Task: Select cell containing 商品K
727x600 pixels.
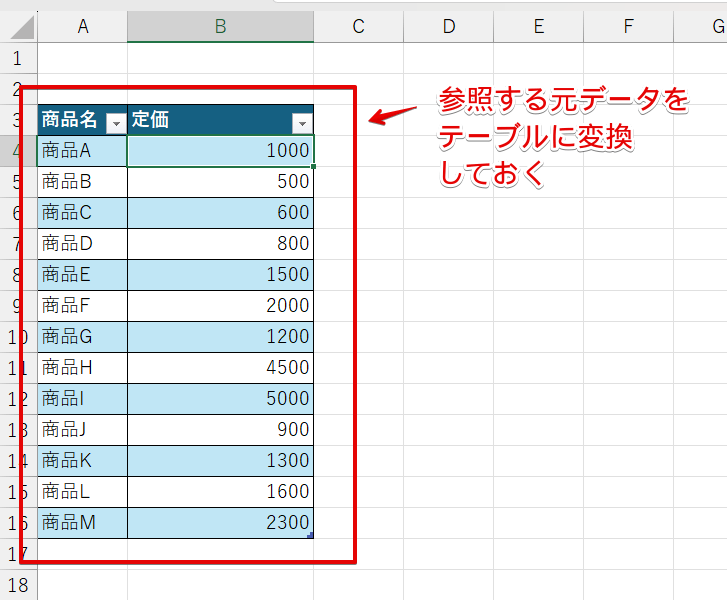Action: [x=83, y=461]
